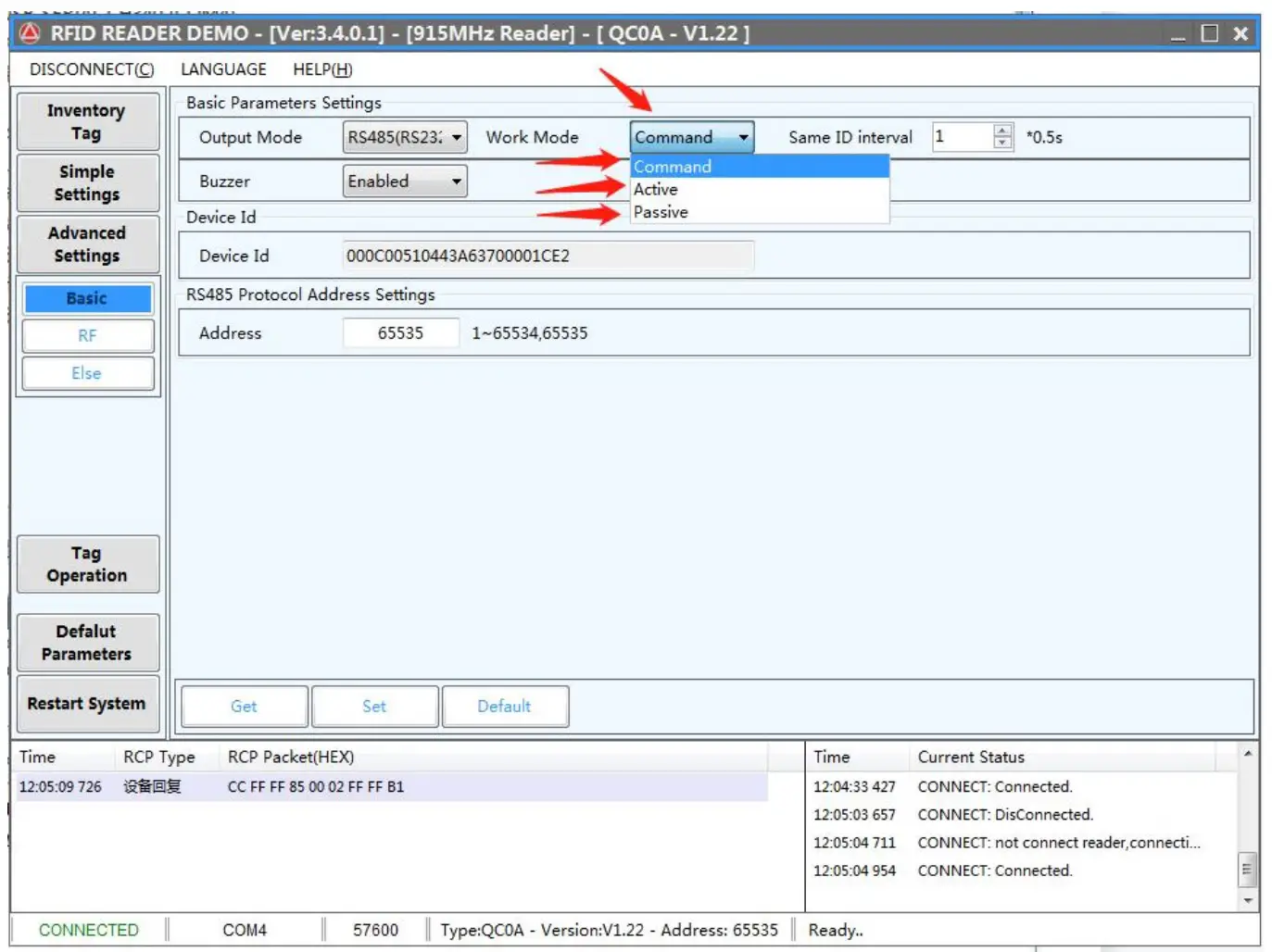
Task: Open the LANGUAGE menu
Action: pyautogui.click(x=223, y=69)
